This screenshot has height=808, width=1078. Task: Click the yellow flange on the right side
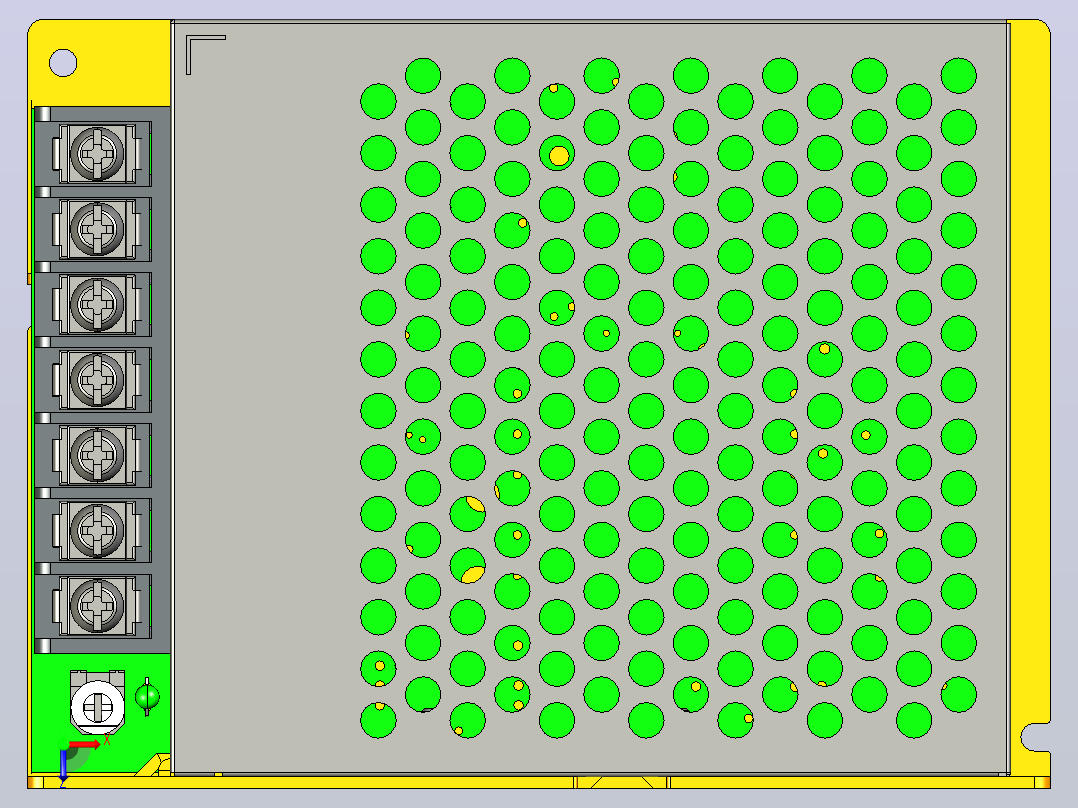pyautogui.click(x=1029, y=385)
